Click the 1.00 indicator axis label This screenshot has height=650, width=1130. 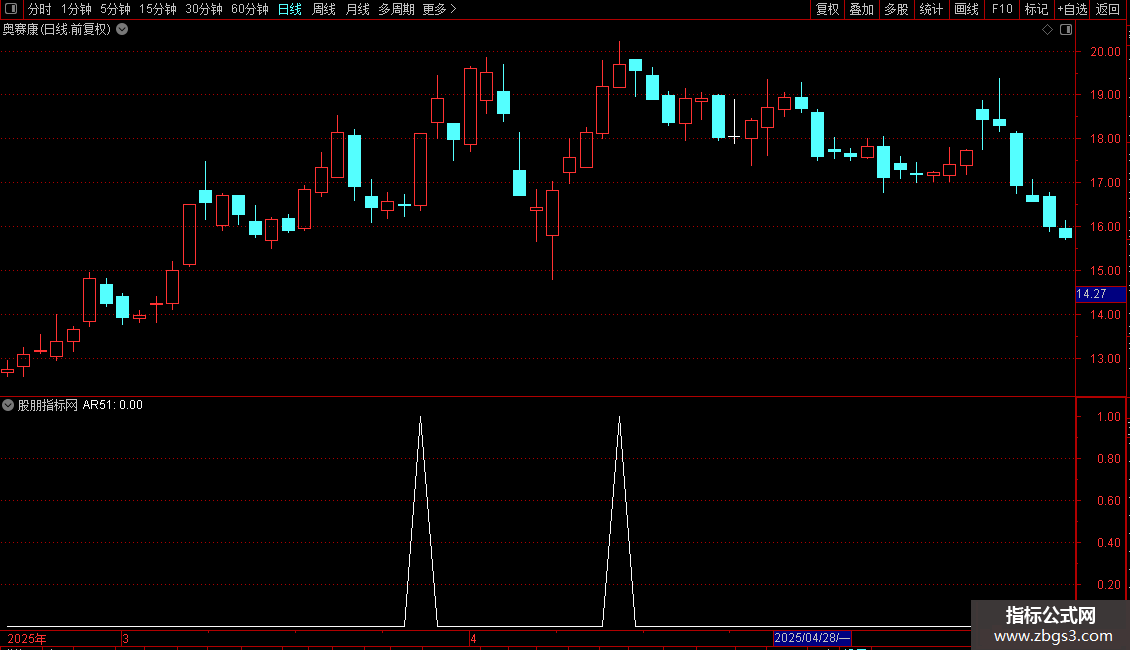[x=1108, y=417]
